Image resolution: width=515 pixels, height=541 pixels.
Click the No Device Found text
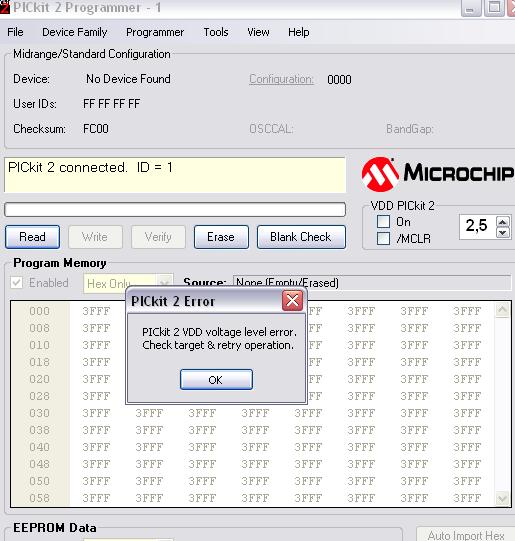click(128, 79)
